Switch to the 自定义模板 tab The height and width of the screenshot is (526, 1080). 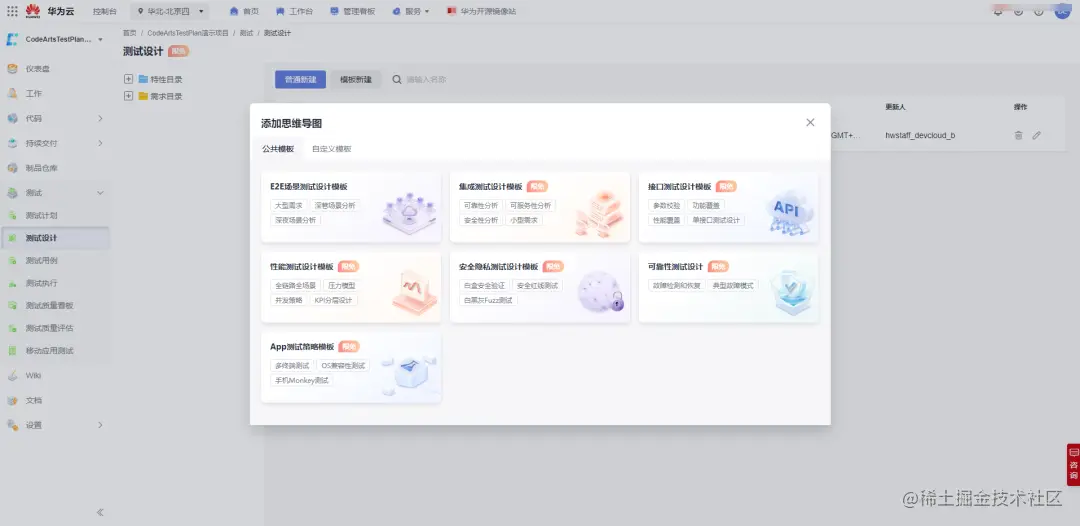point(331,149)
